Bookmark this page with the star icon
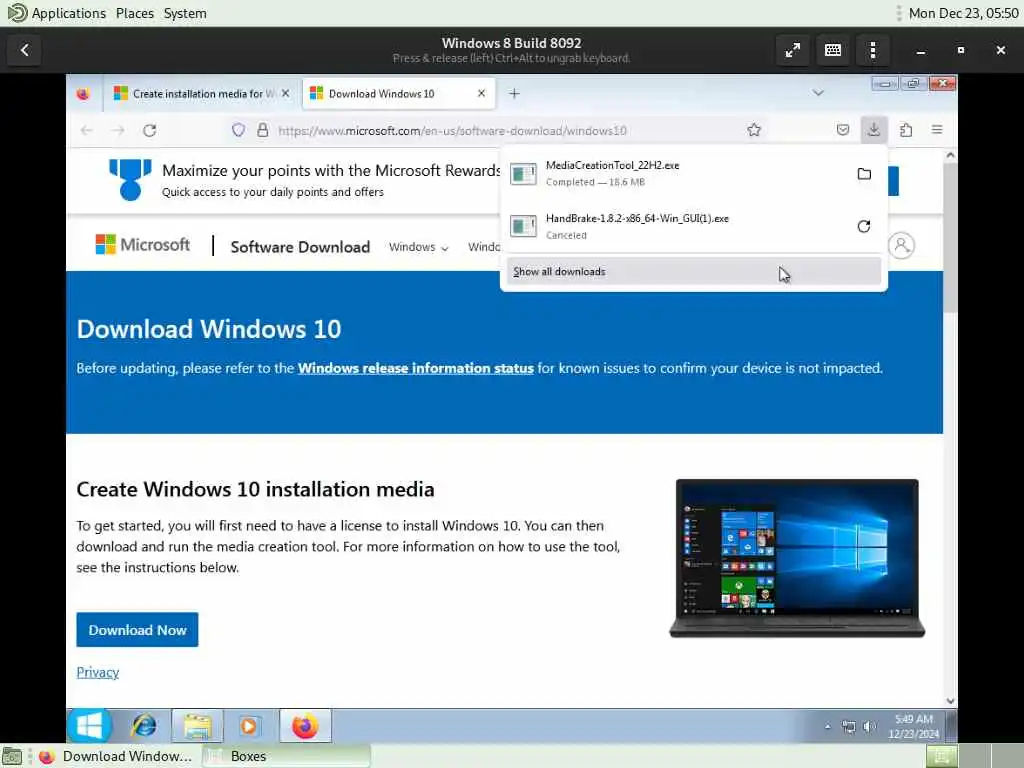 click(754, 130)
